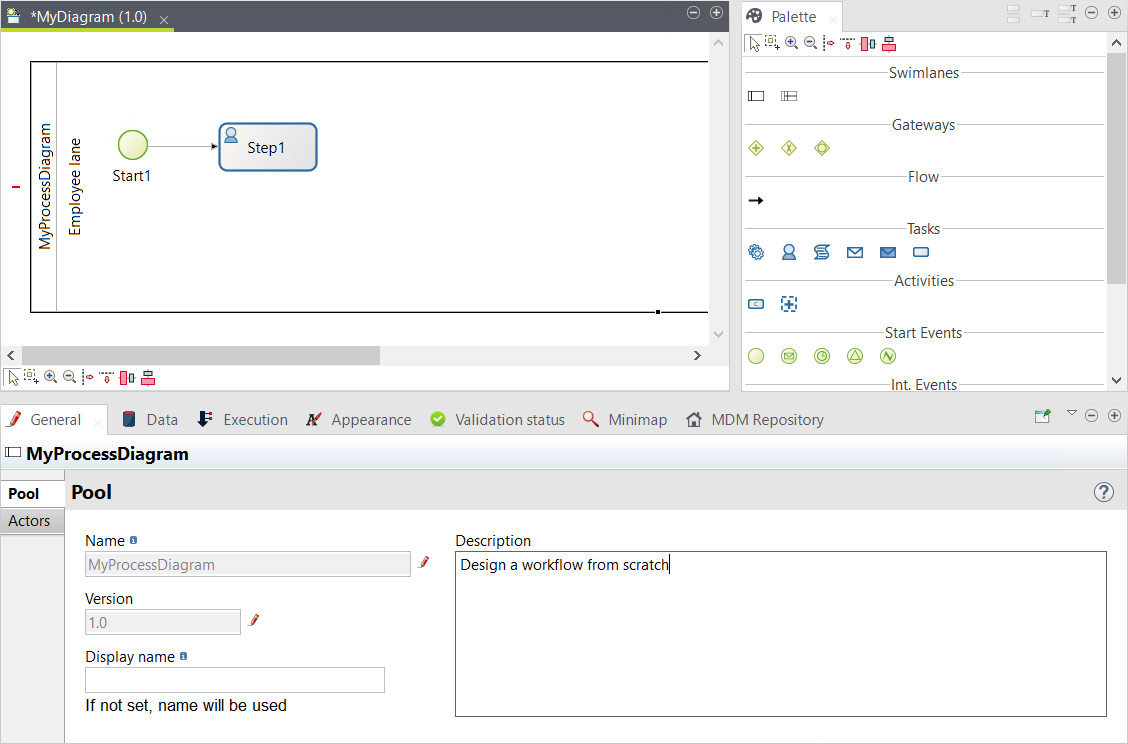Select the exclusive (X) gateway icon
Image resolution: width=1128 pixels, height=744 pixels.
coord(789,148)
